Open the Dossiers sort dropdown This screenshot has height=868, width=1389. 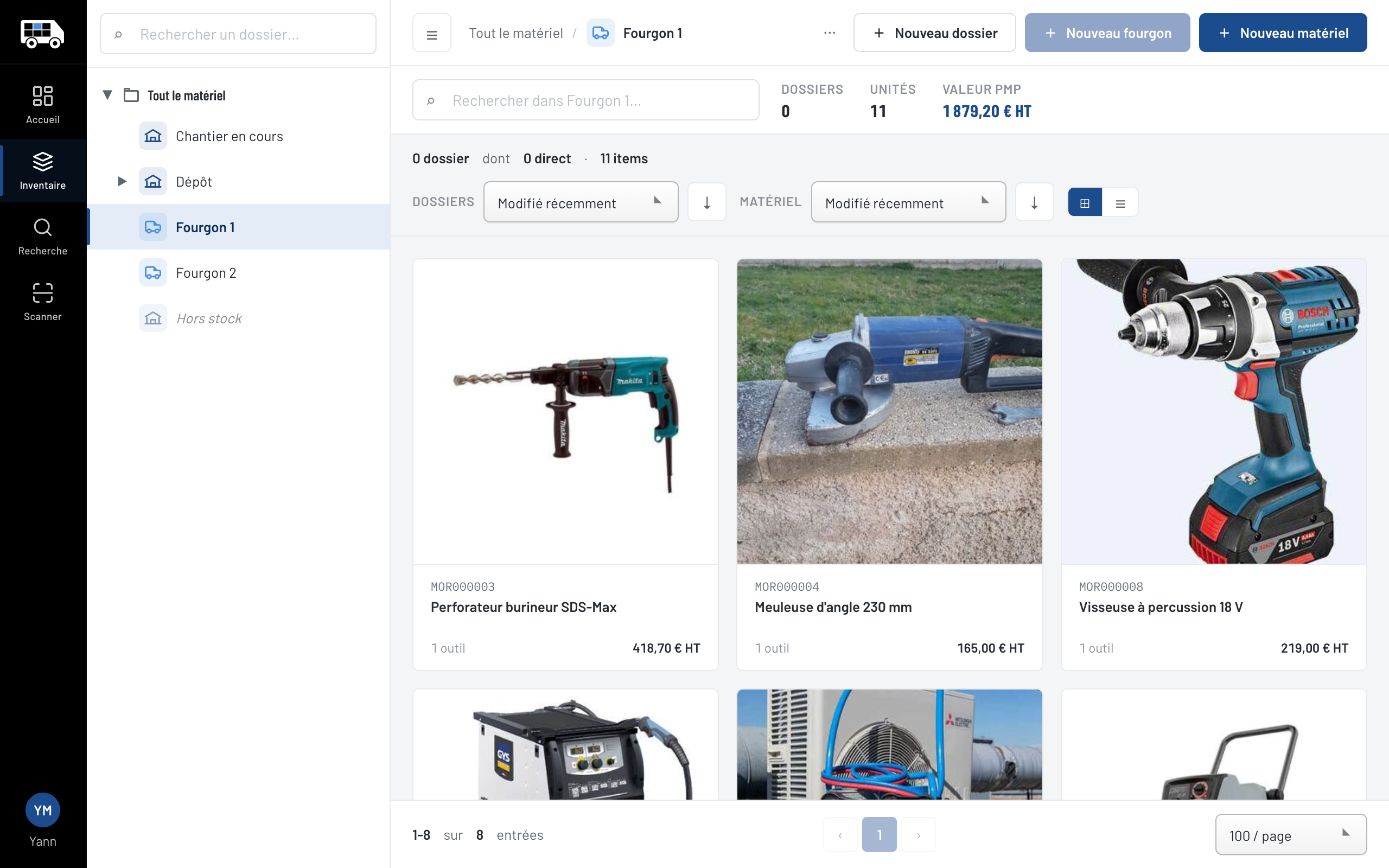pyautogui.click(x=581, y=202)
